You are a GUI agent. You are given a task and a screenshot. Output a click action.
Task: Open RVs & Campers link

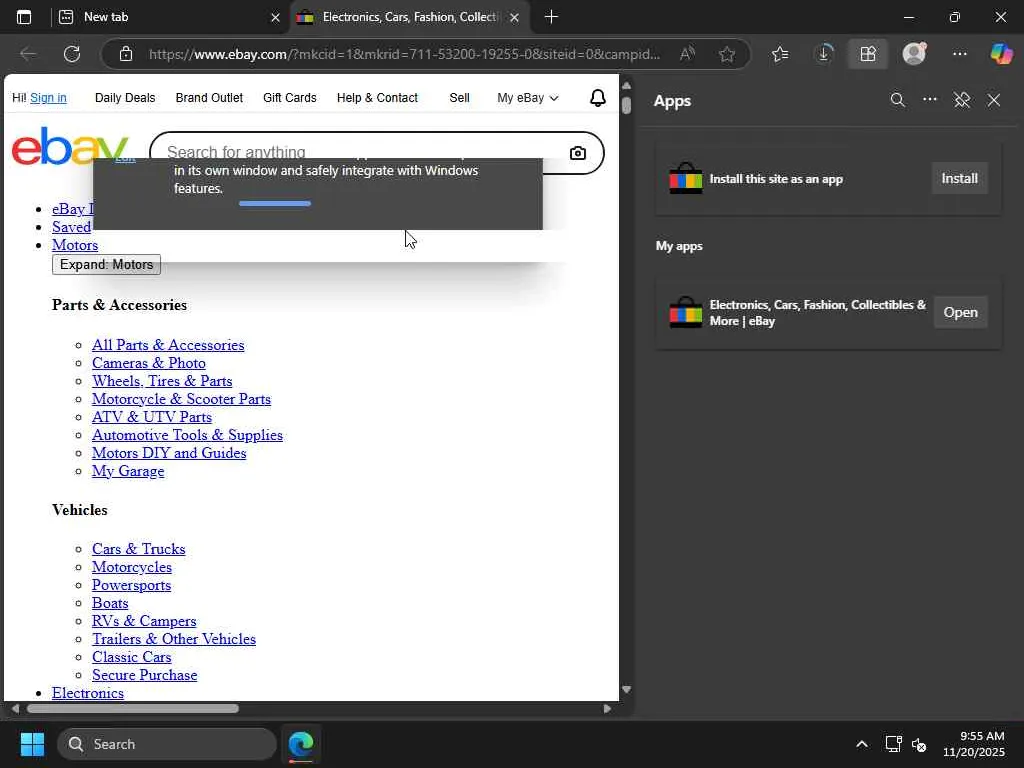pos(144,621)
